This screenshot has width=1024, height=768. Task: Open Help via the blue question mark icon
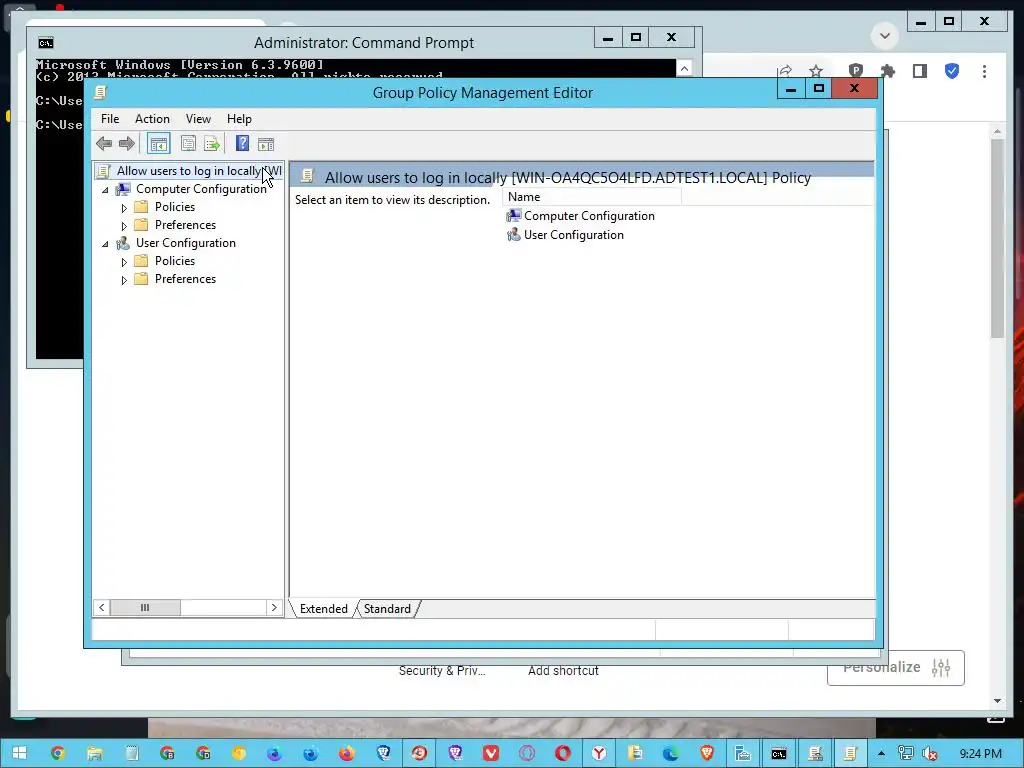(x=242, y=144)
